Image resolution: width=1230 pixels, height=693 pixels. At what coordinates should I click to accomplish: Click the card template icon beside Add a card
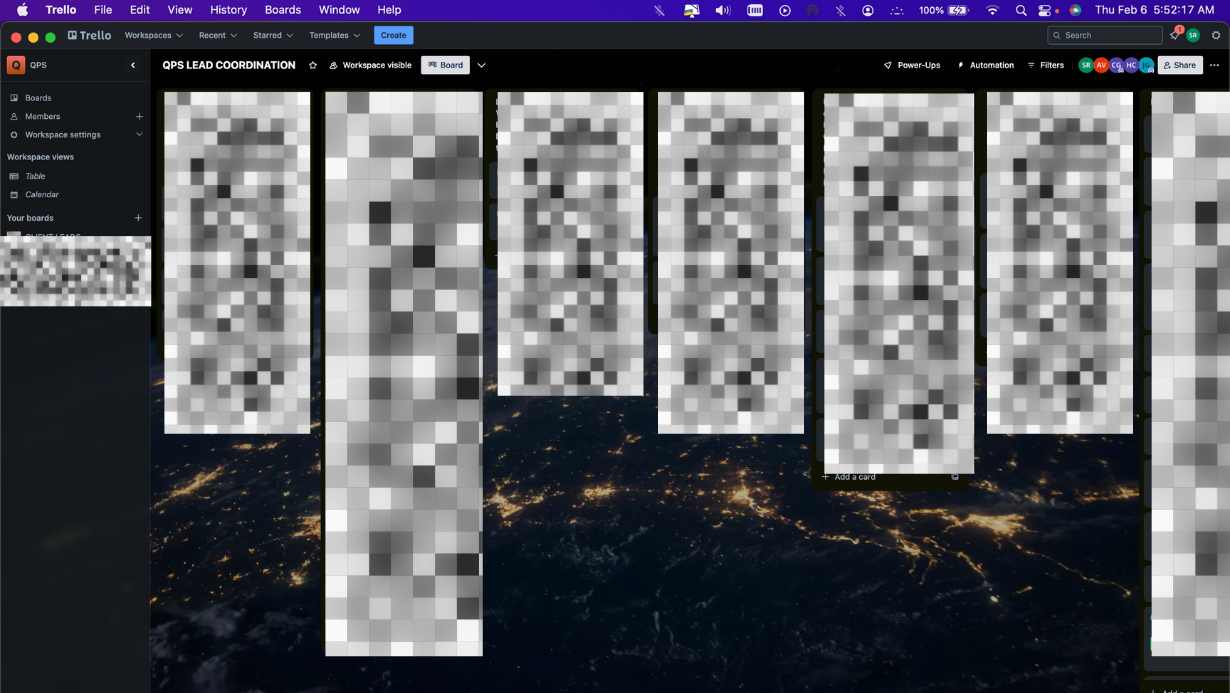click(x=955, y=477)
